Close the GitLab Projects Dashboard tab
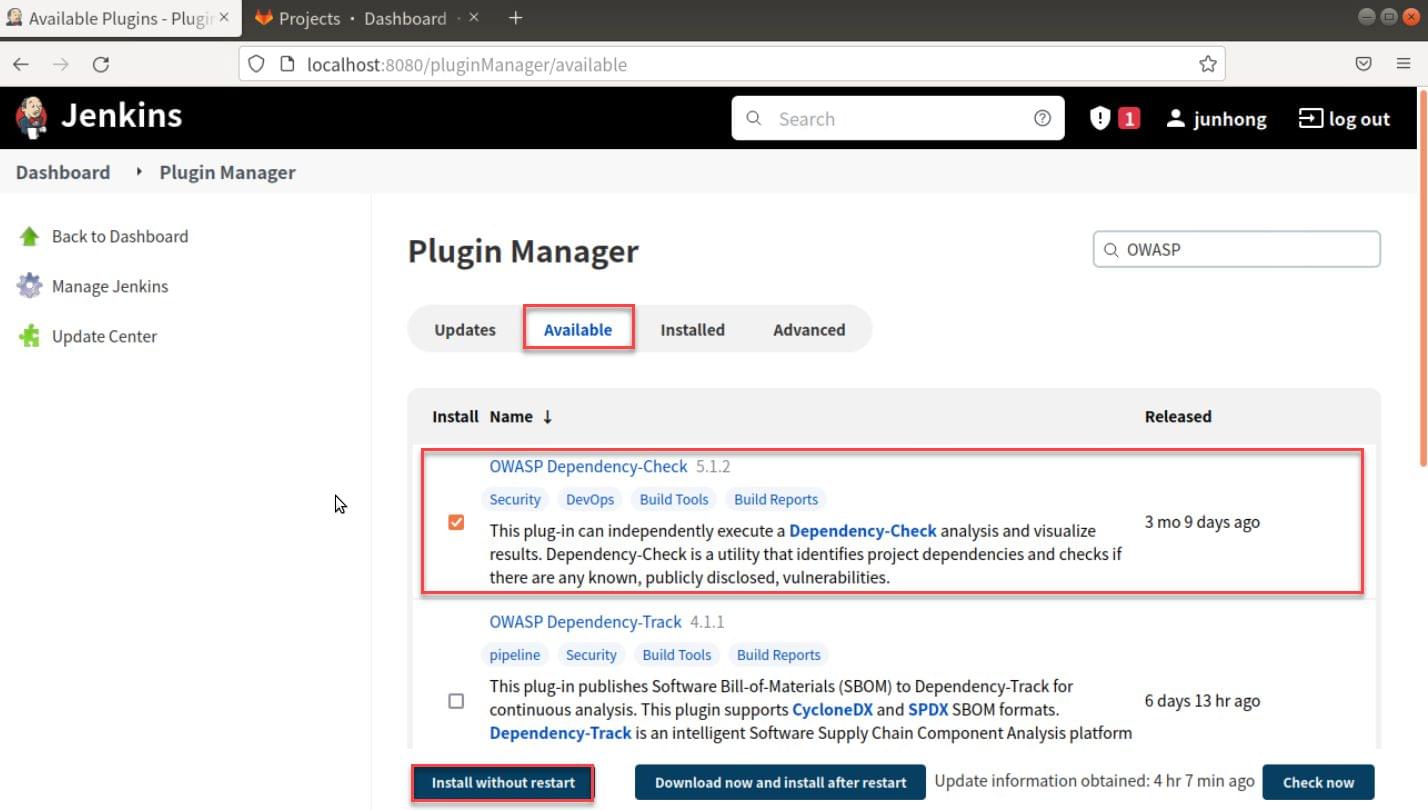This screenshot has width=1428, height=810. (x=474, y=18)
